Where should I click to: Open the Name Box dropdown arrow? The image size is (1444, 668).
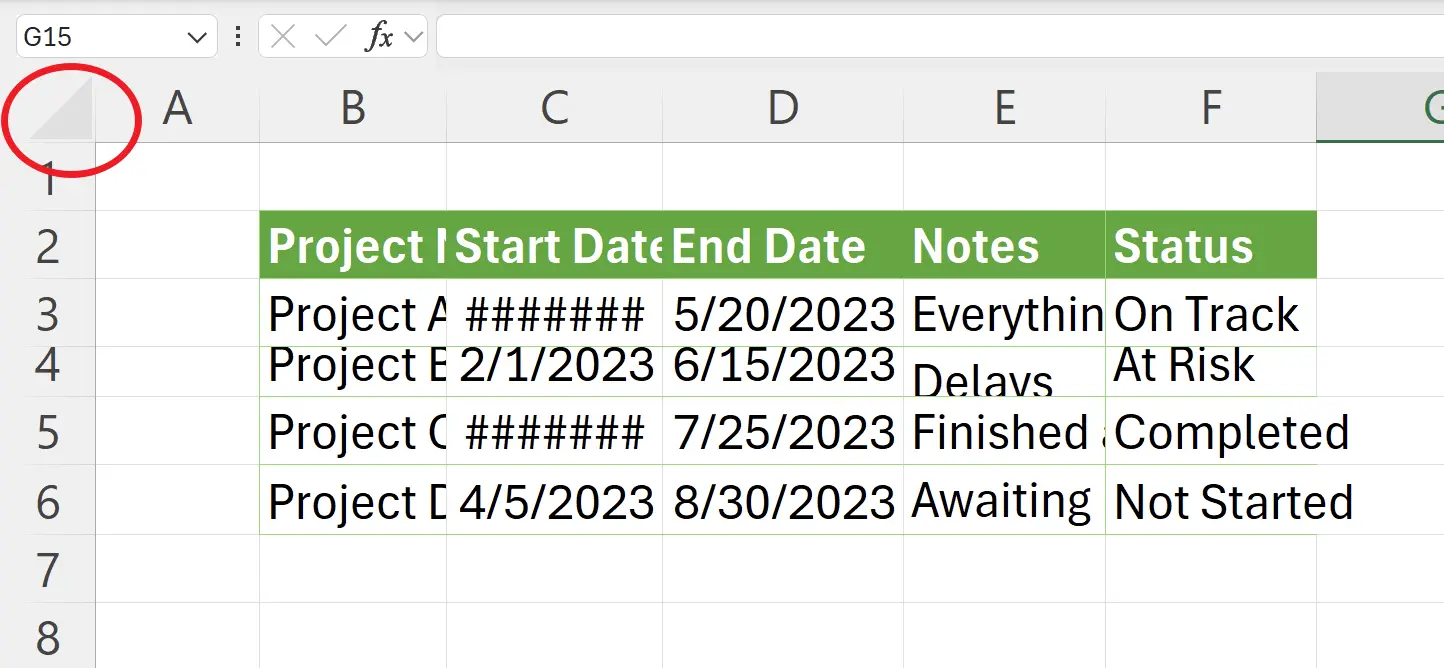click(x=196, y=38)
